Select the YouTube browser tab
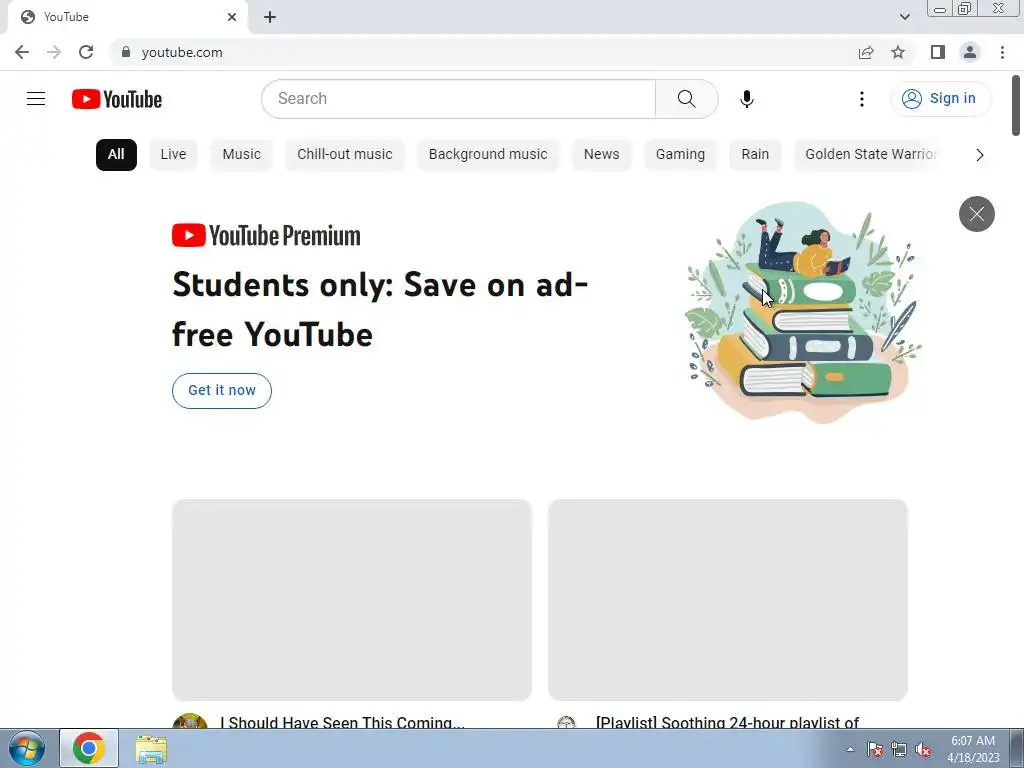1024x768 pixels. [127, 17]
